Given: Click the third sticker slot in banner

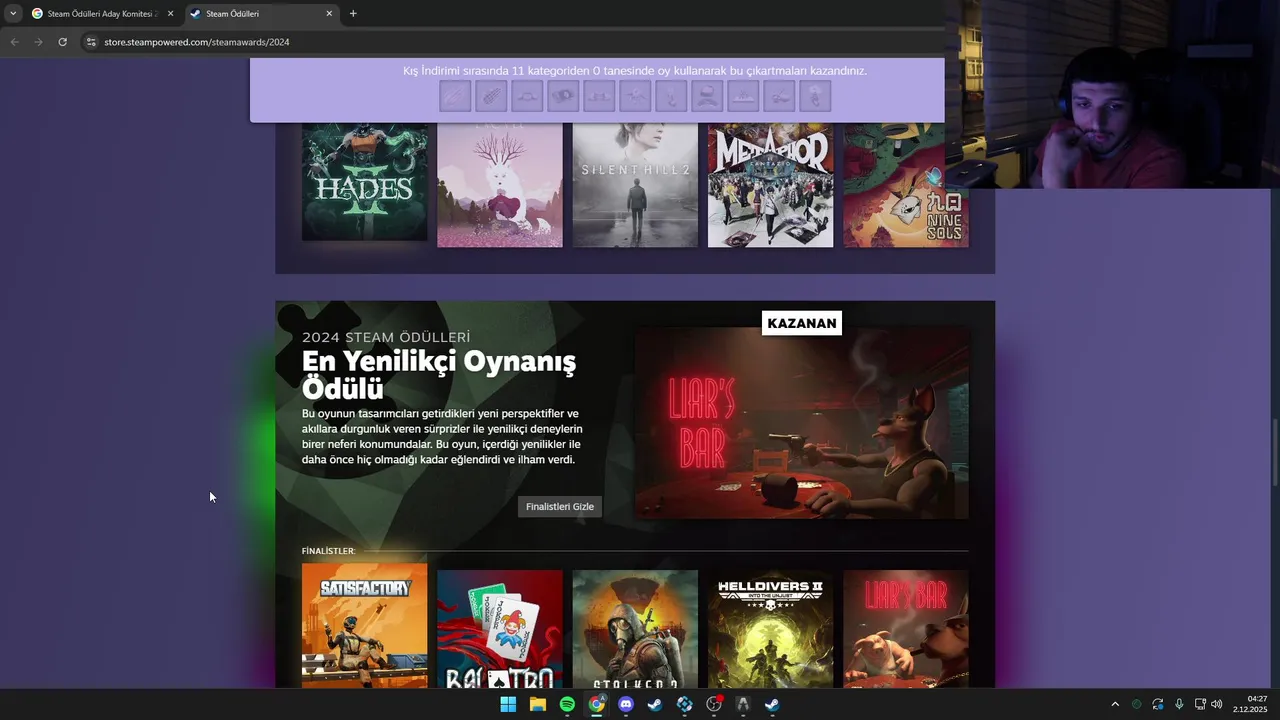Looking at the screenshot, I should pyautogui.click(x=527, y=96).
